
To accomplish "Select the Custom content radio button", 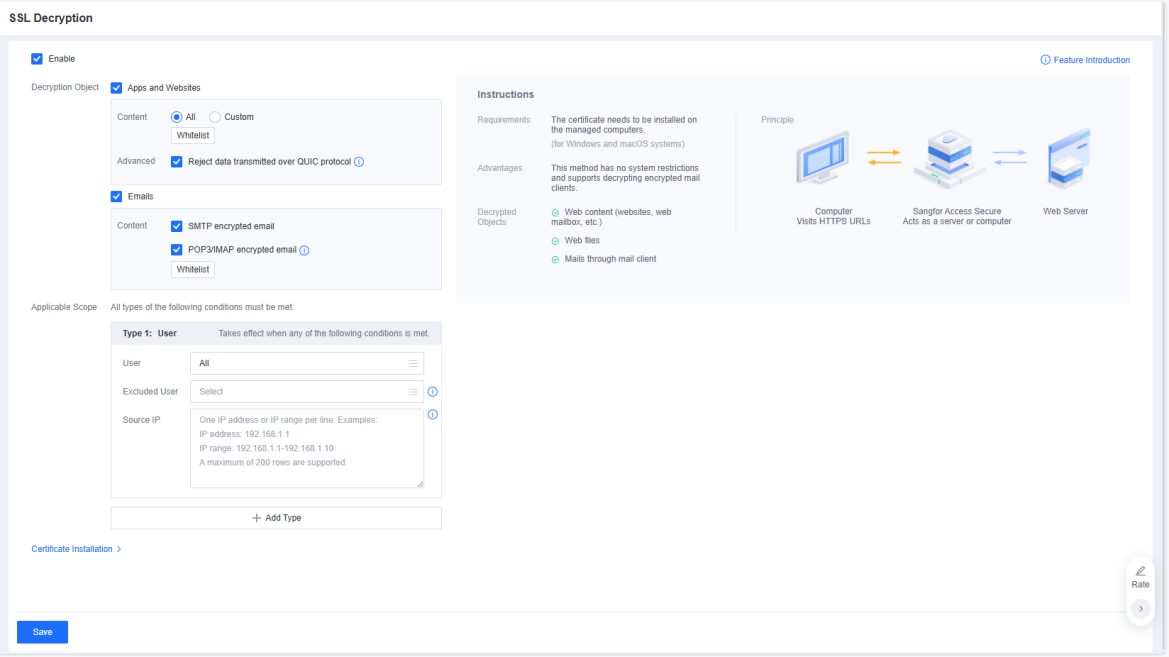I will [215, 117].
